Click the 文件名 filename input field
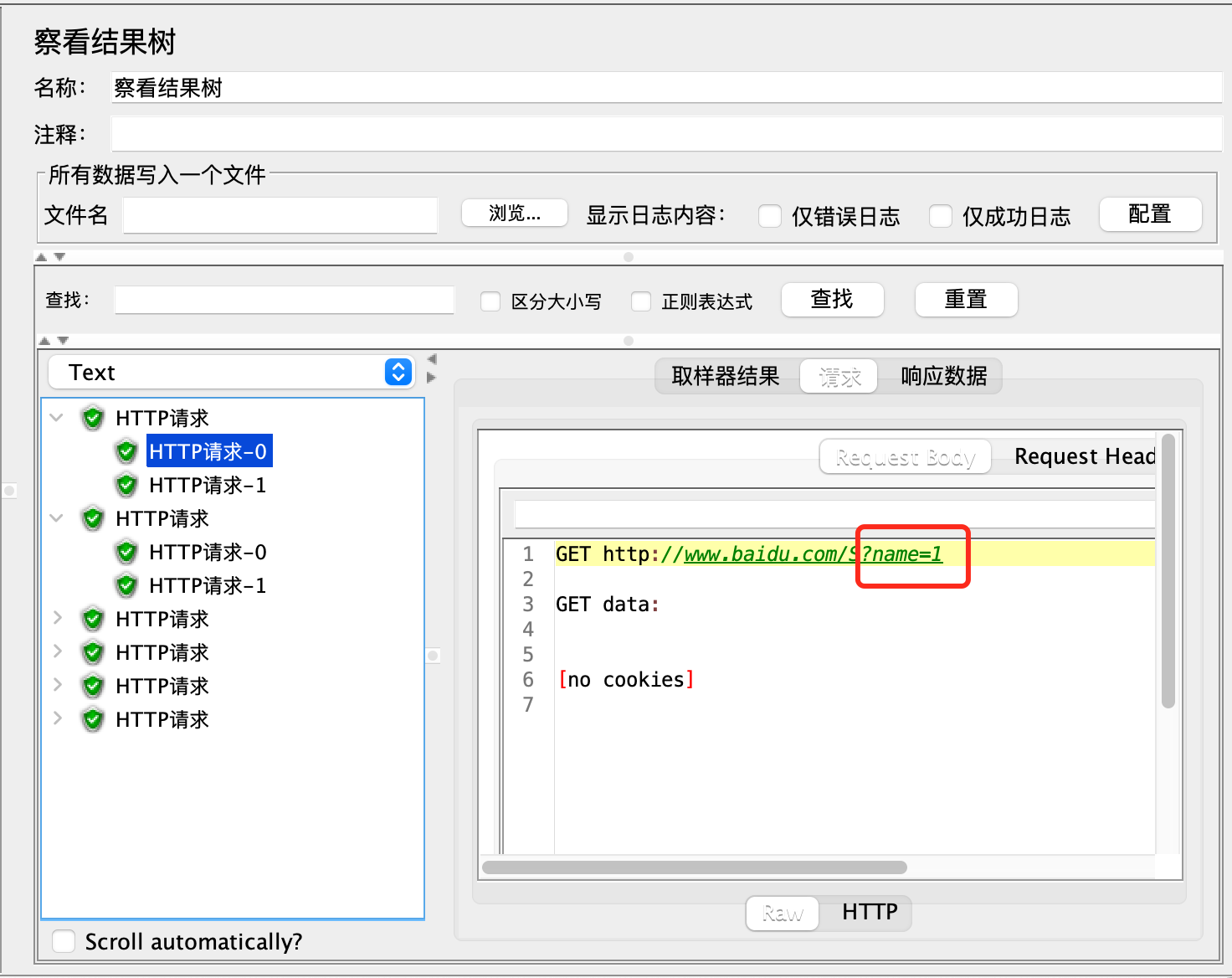Screen dimensions: 1232x978 pyautogui.click(x=280, y=215)
